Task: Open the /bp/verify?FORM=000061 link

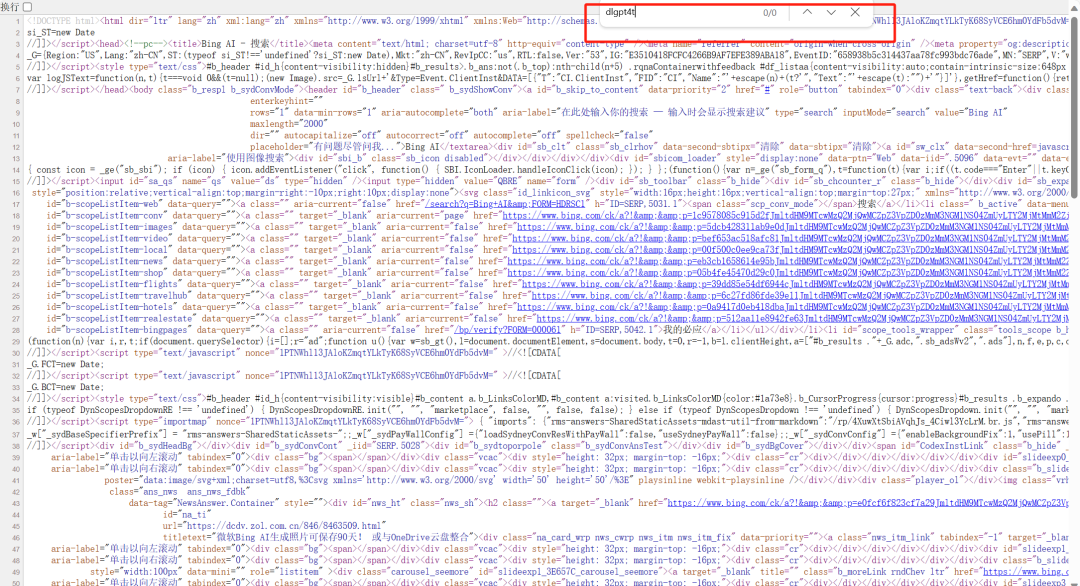Action: point(508,330)
